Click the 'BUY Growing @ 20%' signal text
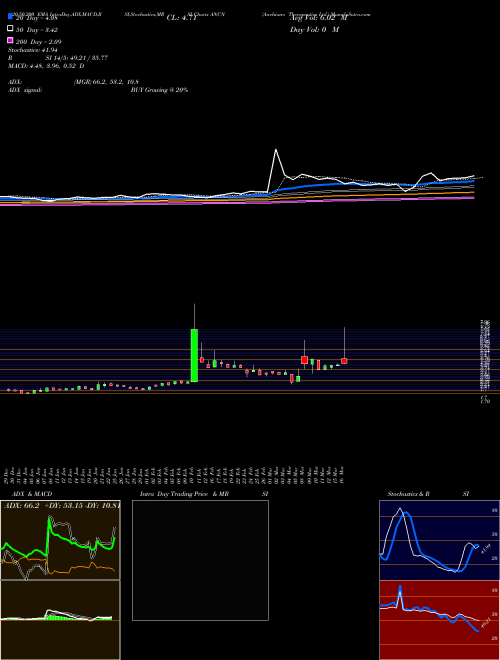 point(159,90)
